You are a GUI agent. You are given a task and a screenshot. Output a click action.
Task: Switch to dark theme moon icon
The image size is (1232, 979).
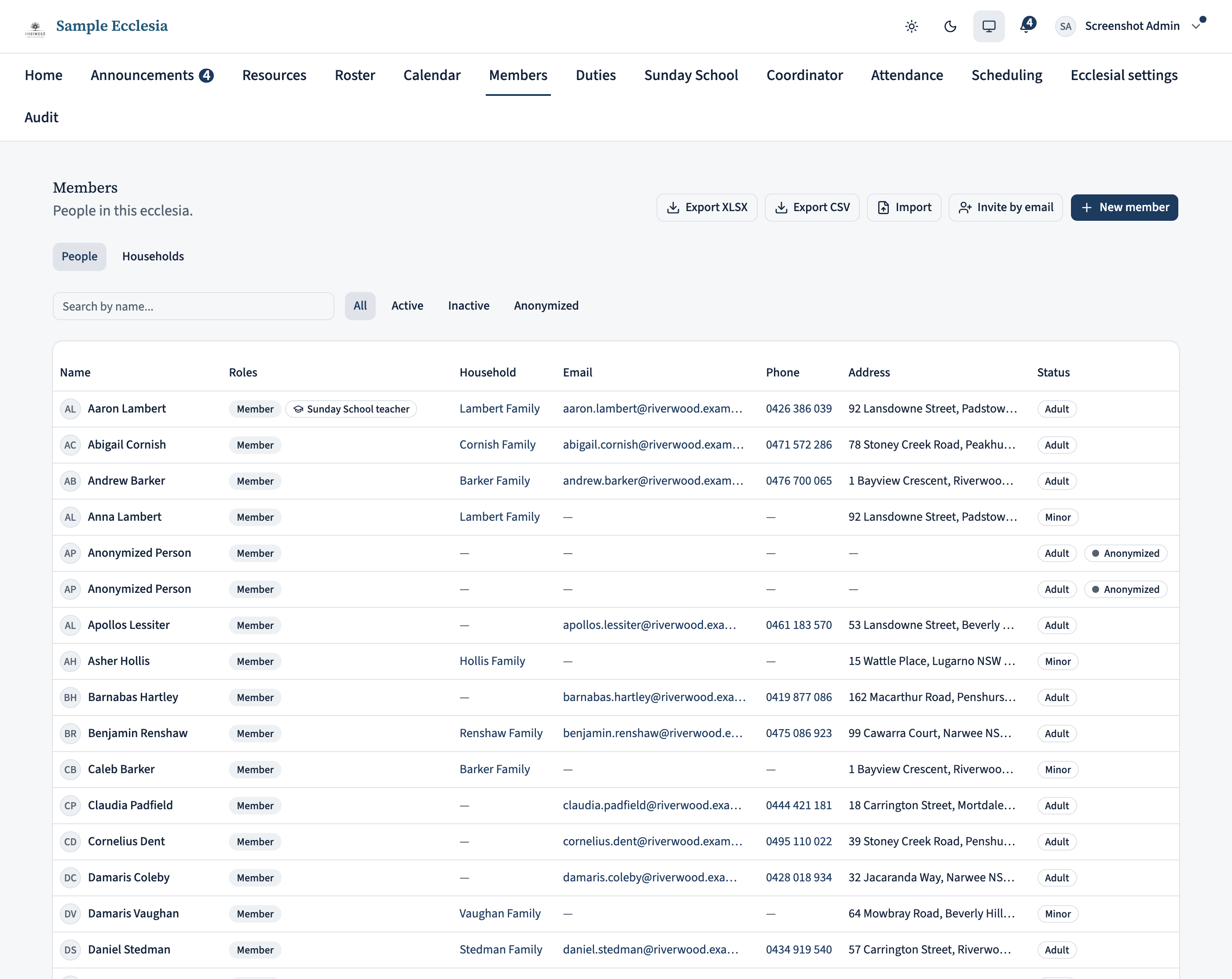coord(950,26)
